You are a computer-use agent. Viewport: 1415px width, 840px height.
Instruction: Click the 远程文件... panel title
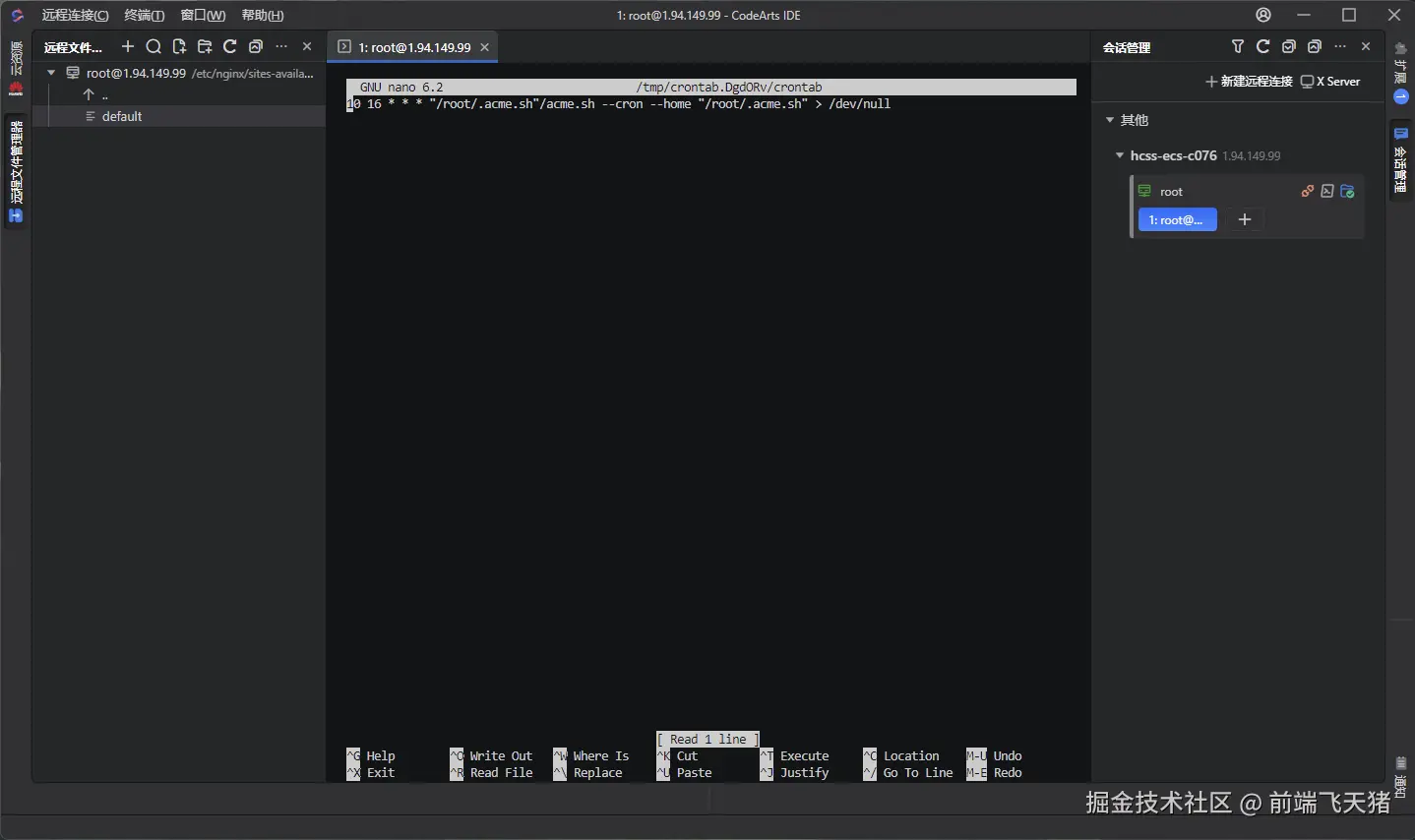click(x=73, y=47)
